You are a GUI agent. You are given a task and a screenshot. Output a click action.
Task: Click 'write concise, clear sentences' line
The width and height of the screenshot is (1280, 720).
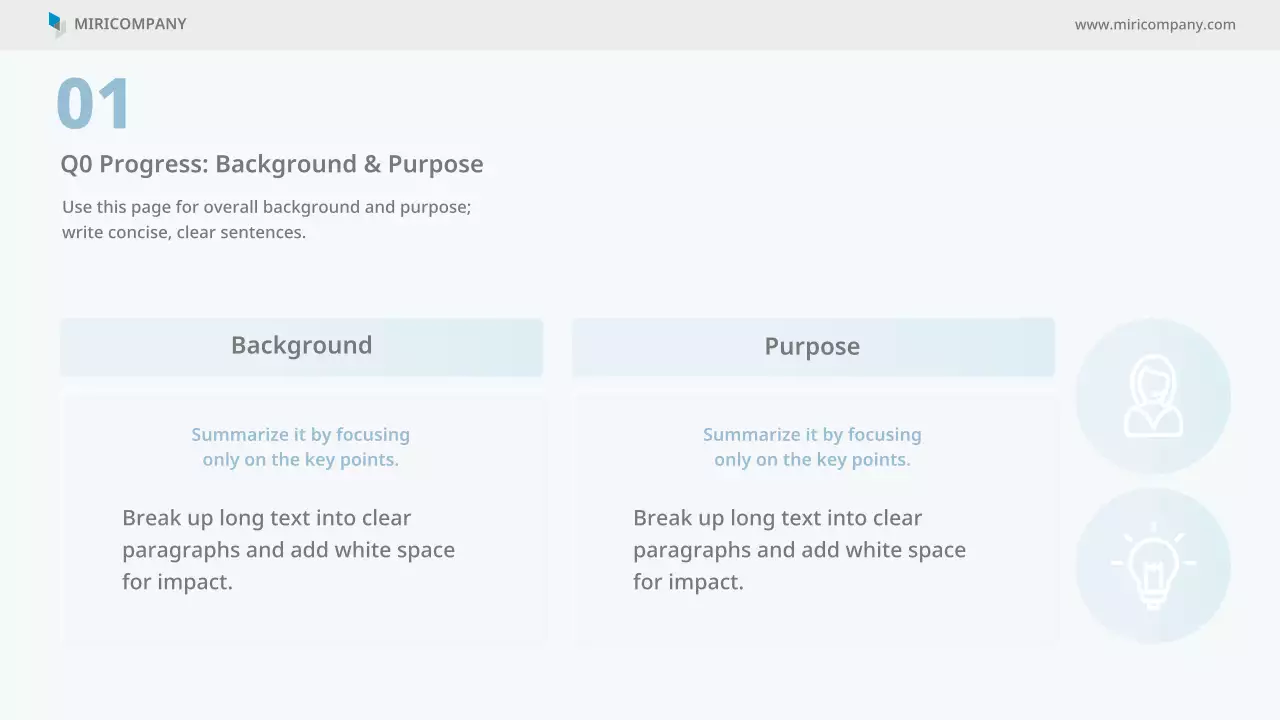[x=184, y=232]
